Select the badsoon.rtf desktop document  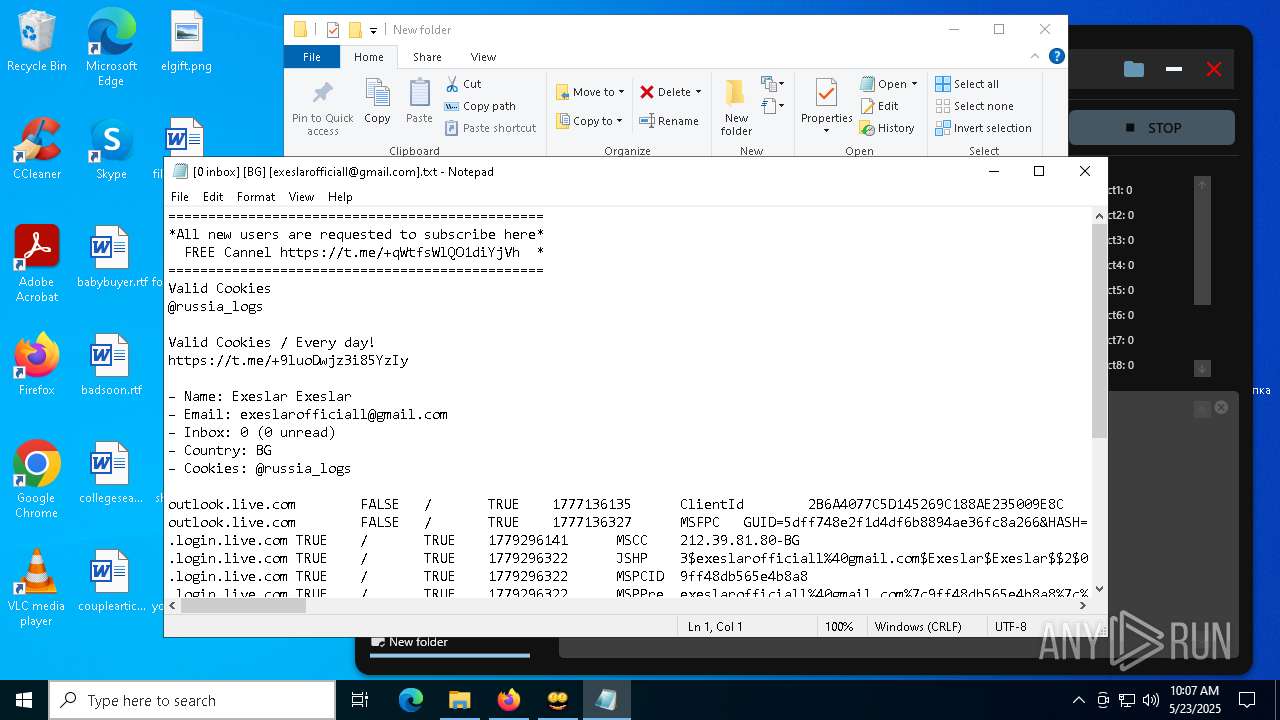click(111, 365)
